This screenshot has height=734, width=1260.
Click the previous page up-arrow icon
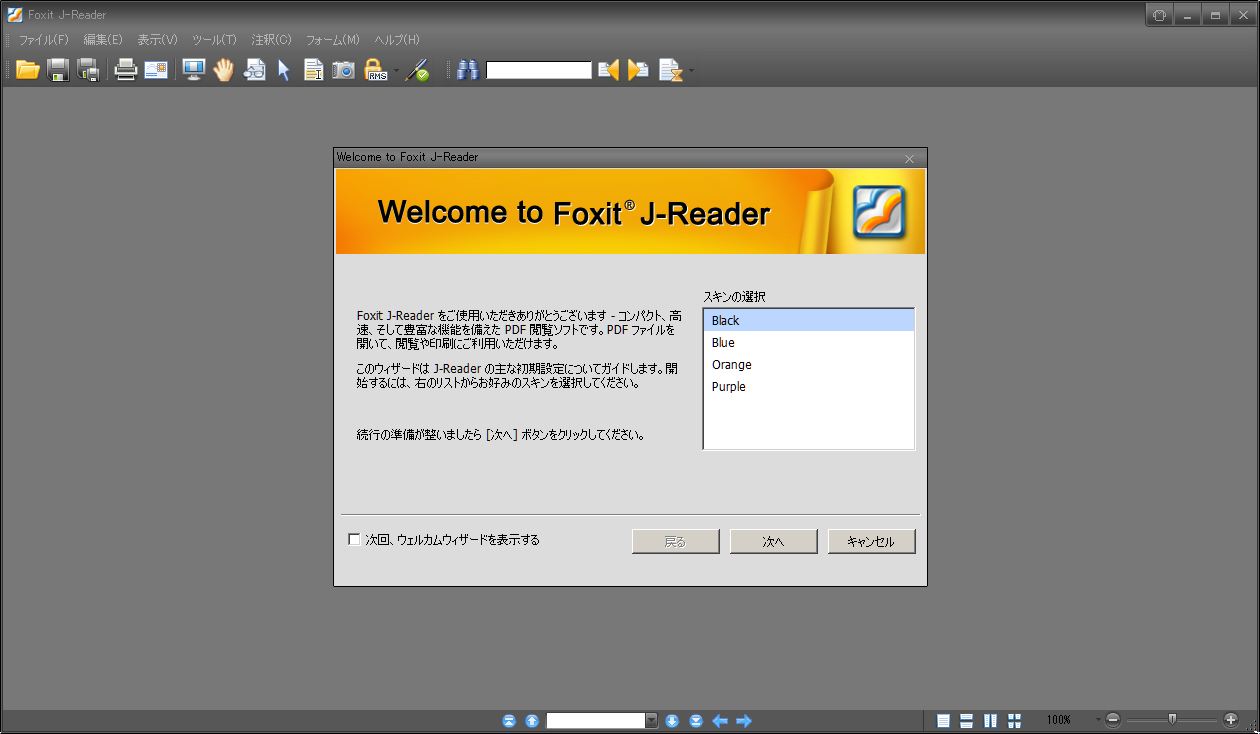coord(532,721)
